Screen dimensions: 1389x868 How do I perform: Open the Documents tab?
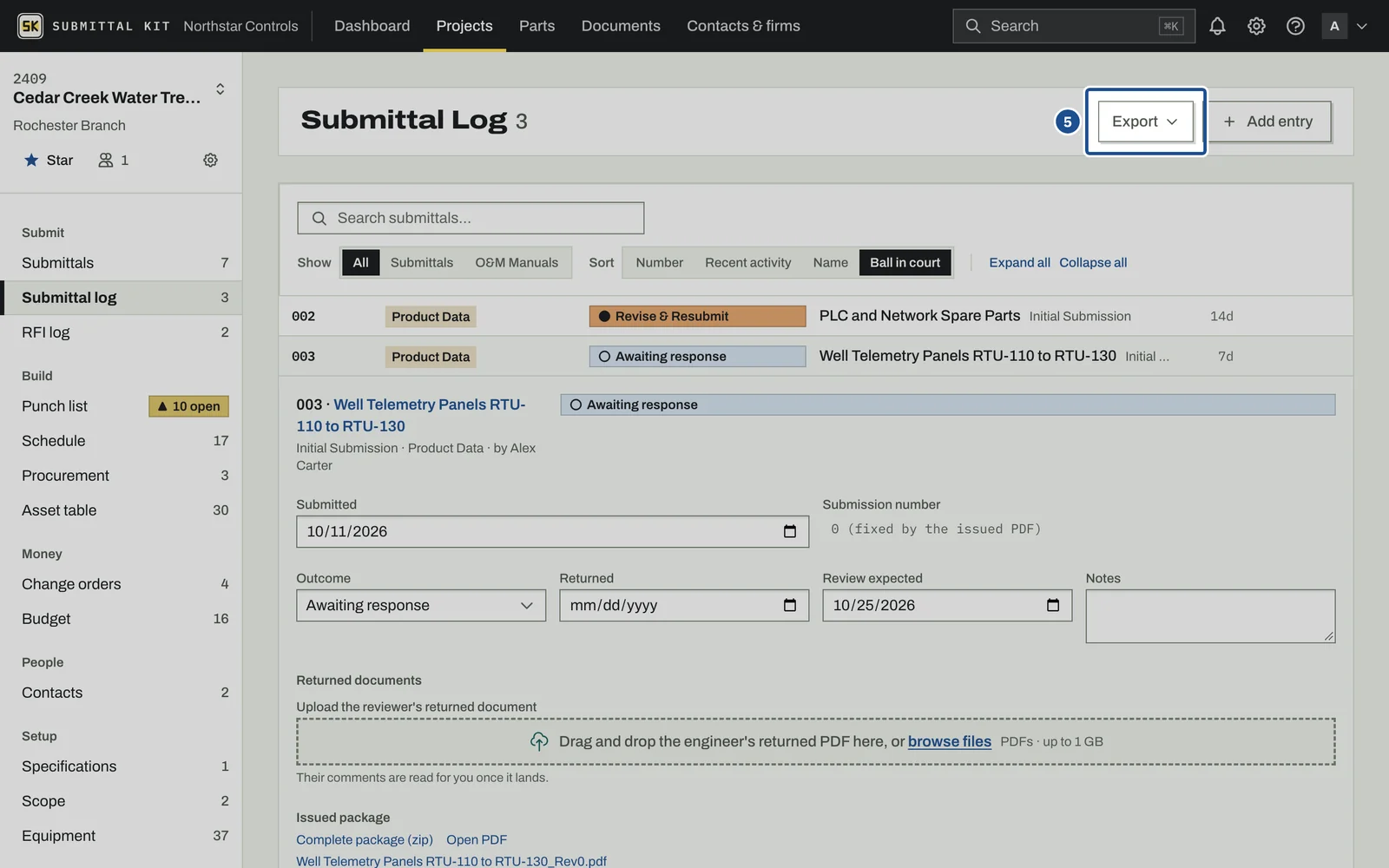[621, 26]
